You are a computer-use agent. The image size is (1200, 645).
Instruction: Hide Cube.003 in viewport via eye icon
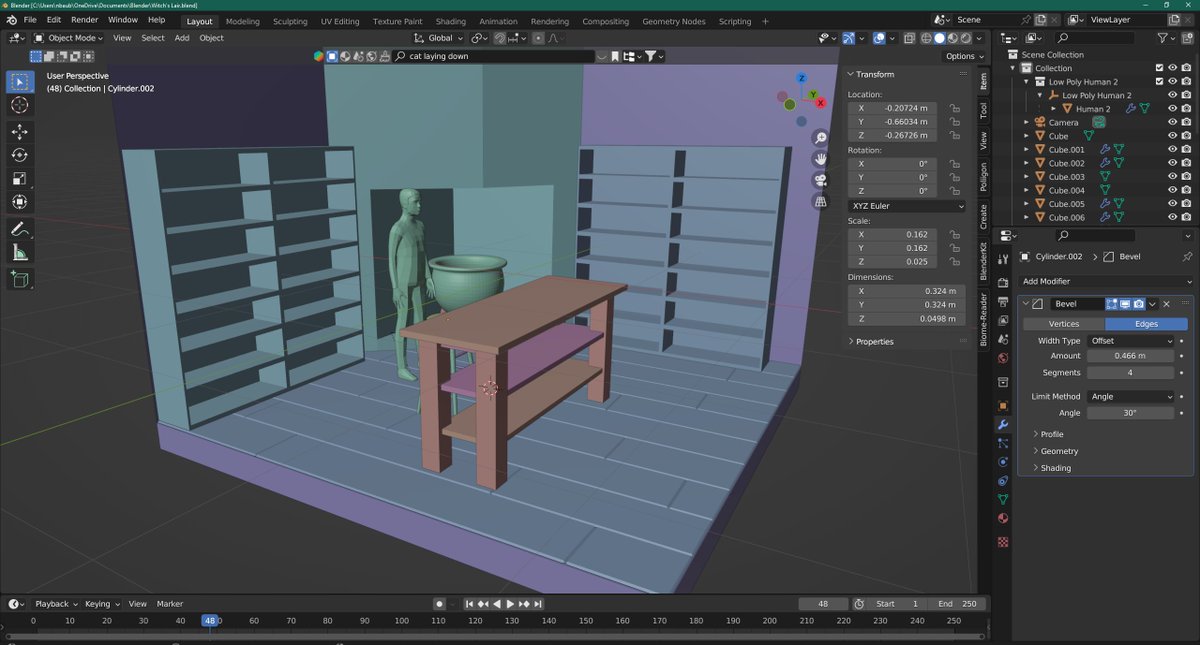point(1173,176)
